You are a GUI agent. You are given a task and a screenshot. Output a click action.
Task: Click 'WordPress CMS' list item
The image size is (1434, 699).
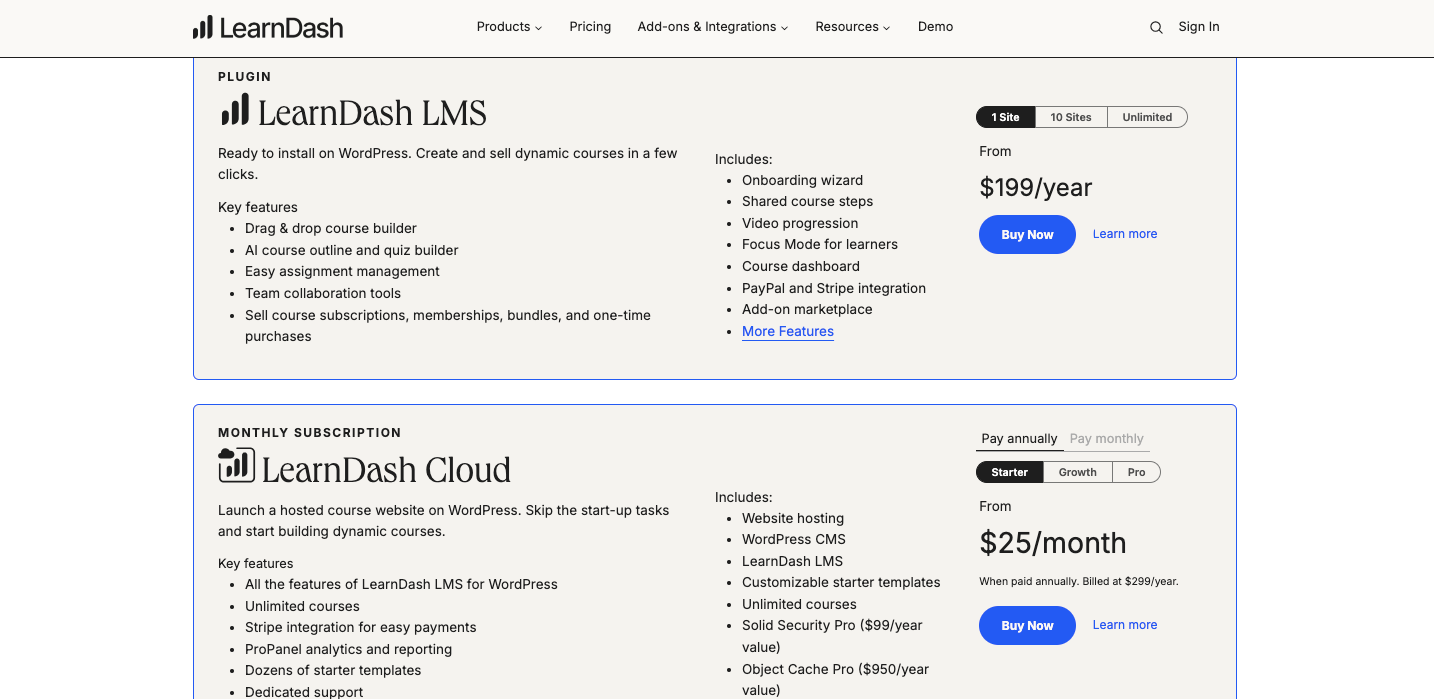coord(794,539)
